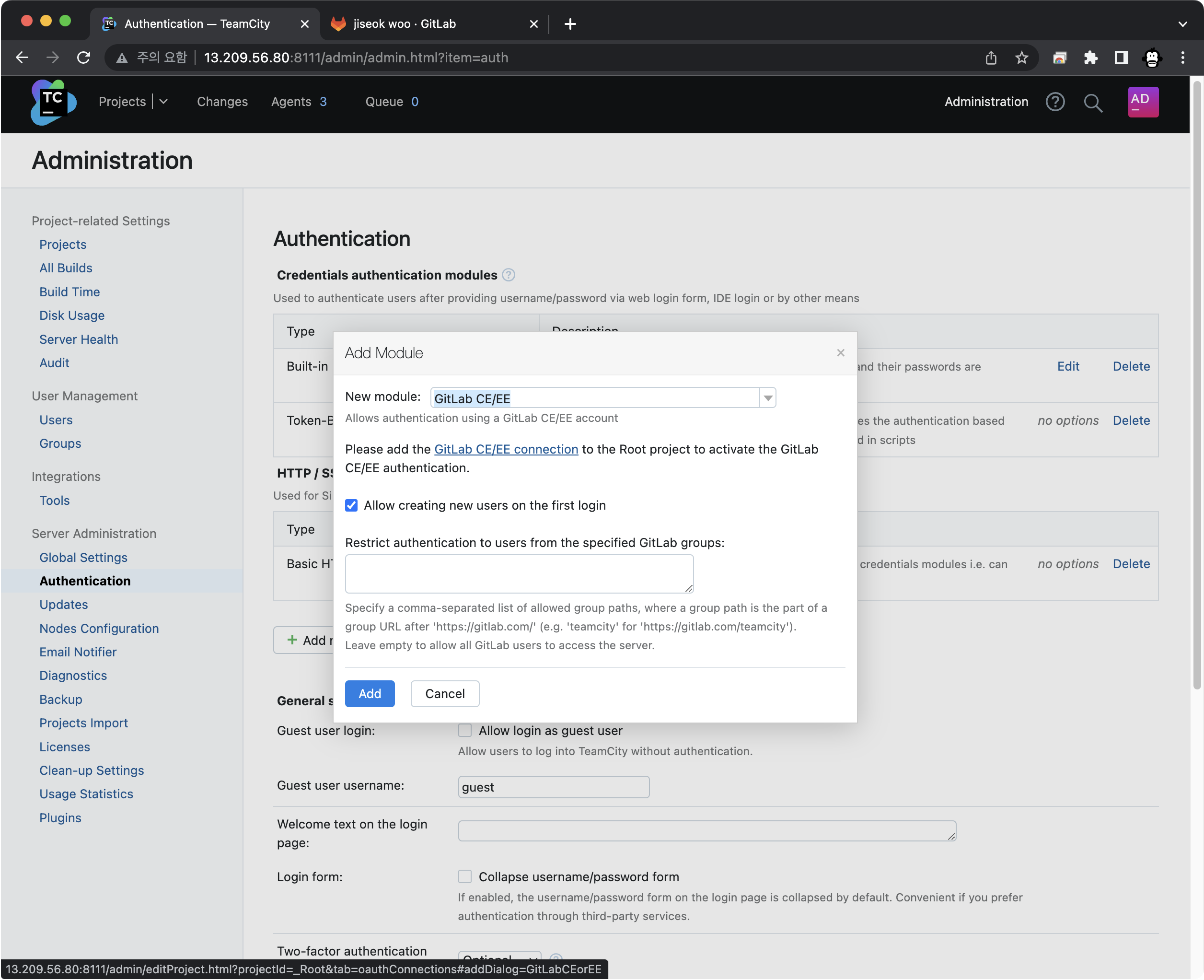The height and width of the screenshot is (980, 1204).
Task: Close the Add Module dialog with X
Action: pos(840,353)
